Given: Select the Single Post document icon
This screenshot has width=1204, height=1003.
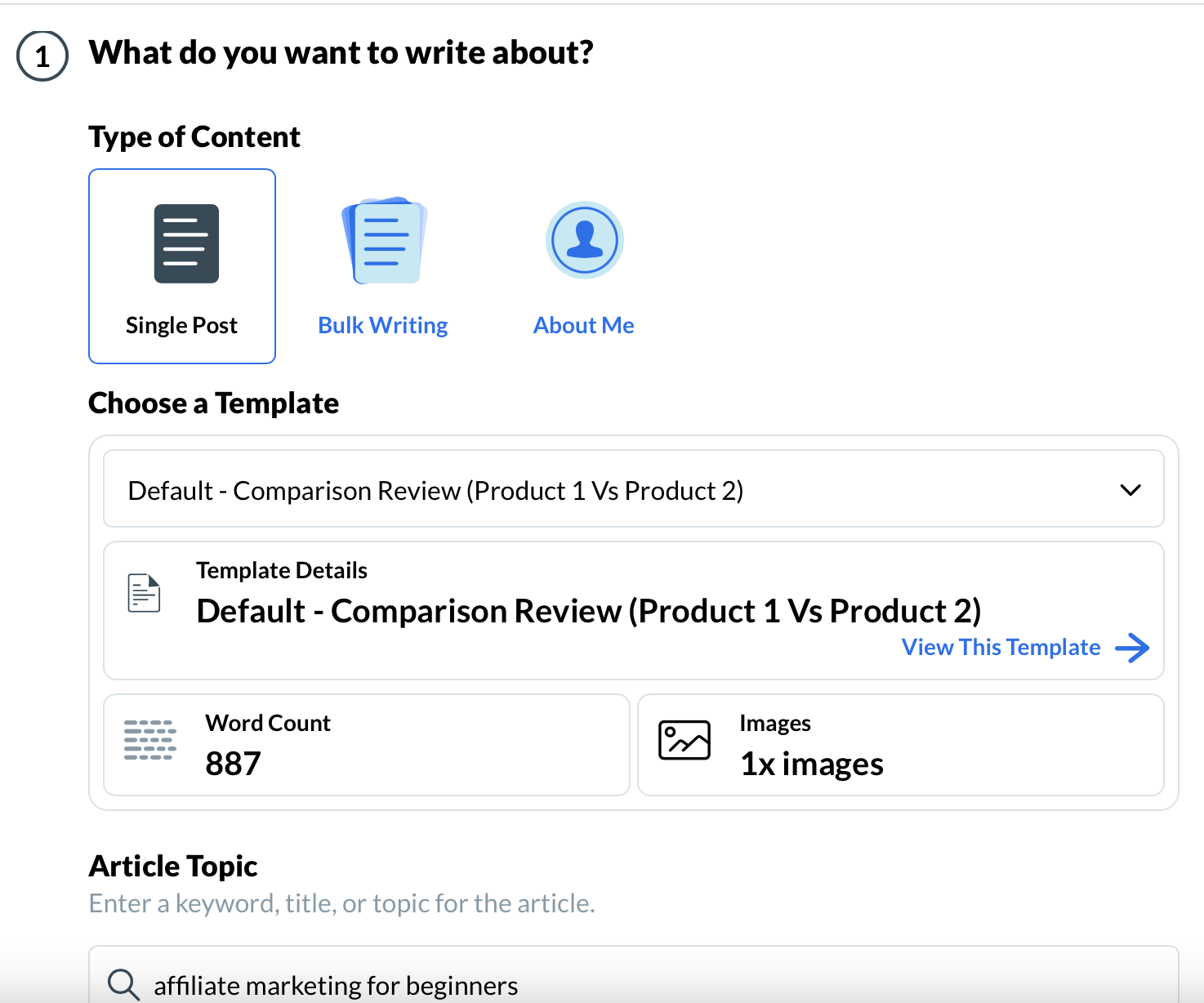Looking at the screenshot, I should (x=186, y=243).
